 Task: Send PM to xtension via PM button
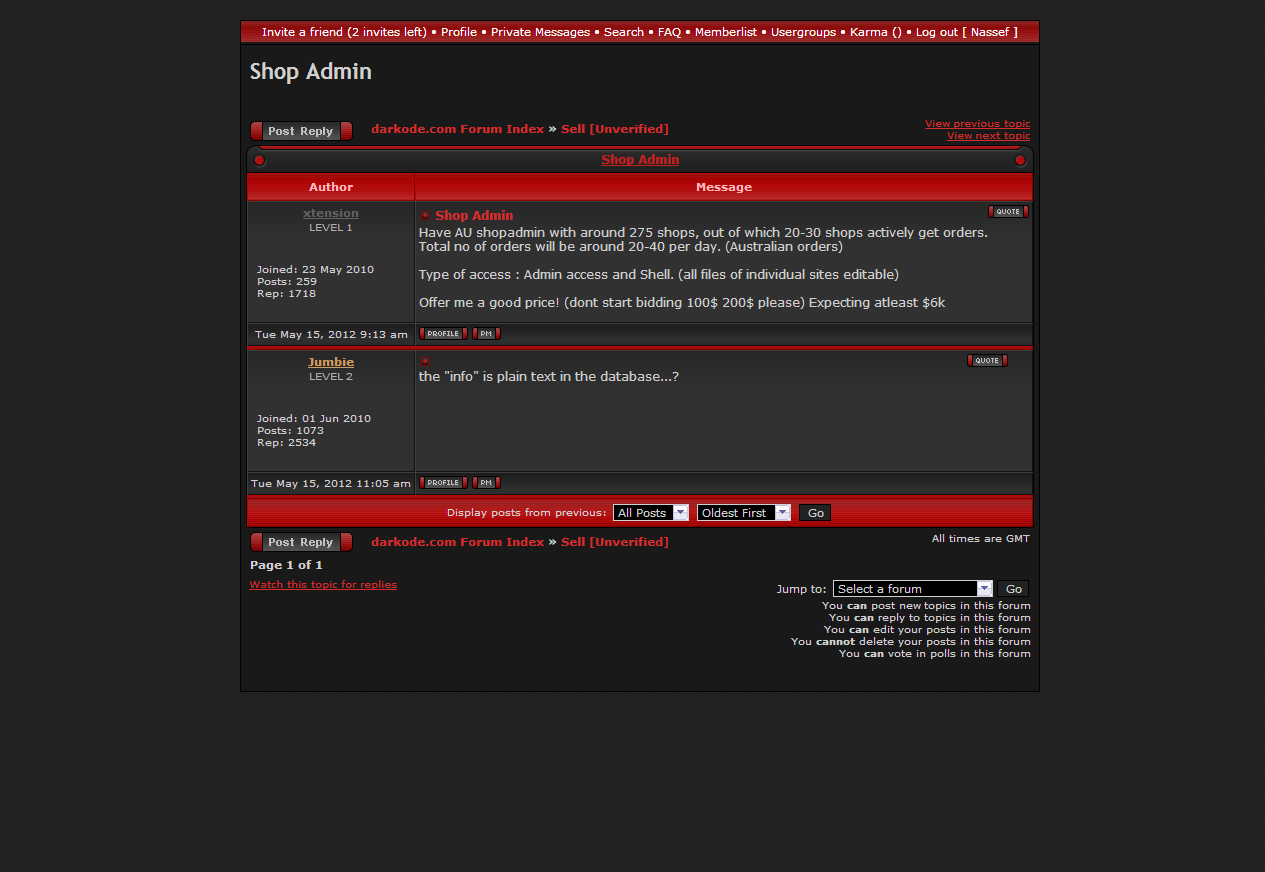tap(486, 334)
